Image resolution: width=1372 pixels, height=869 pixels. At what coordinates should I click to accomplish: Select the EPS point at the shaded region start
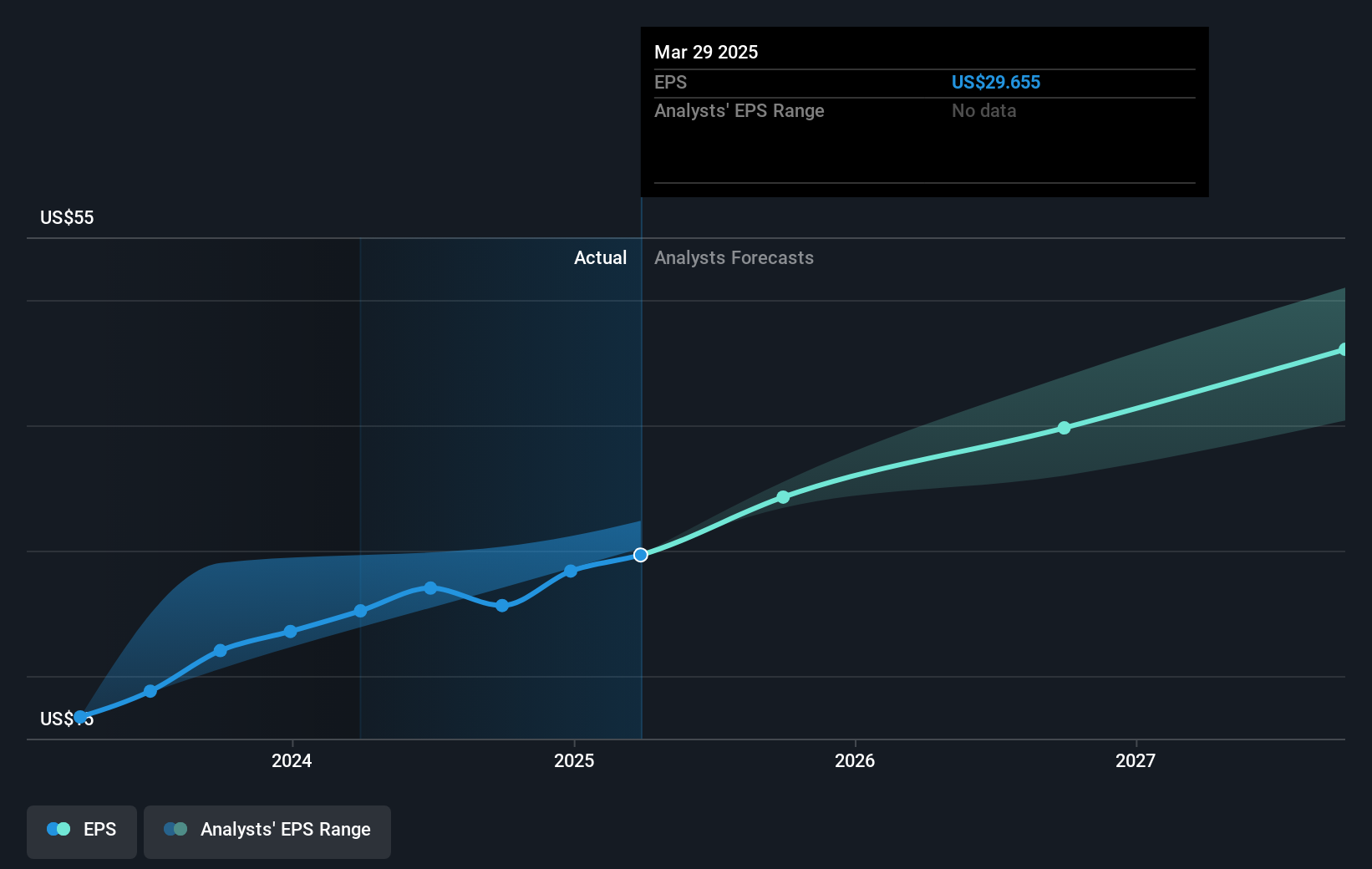click(x=360, y=611)
